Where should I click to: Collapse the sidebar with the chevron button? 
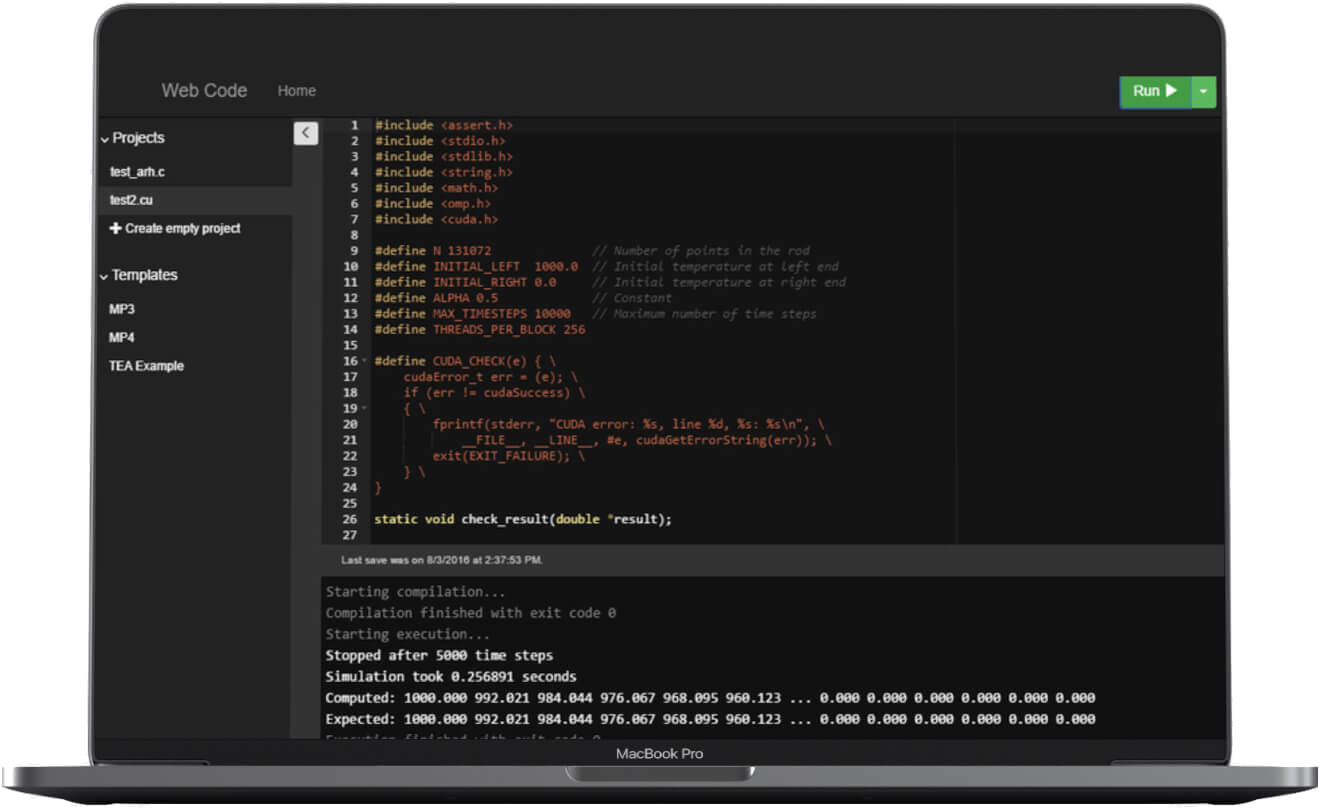pyautogui.click(x=306, y=133)
